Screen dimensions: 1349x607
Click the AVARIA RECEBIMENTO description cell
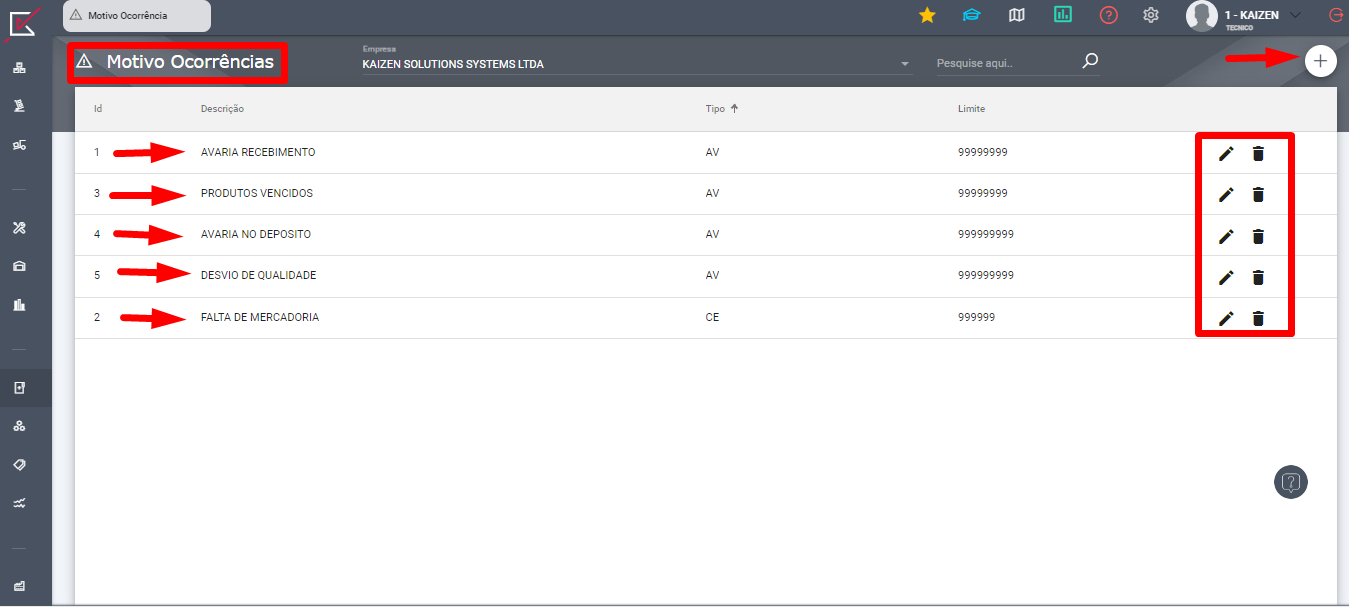[258, 152]
